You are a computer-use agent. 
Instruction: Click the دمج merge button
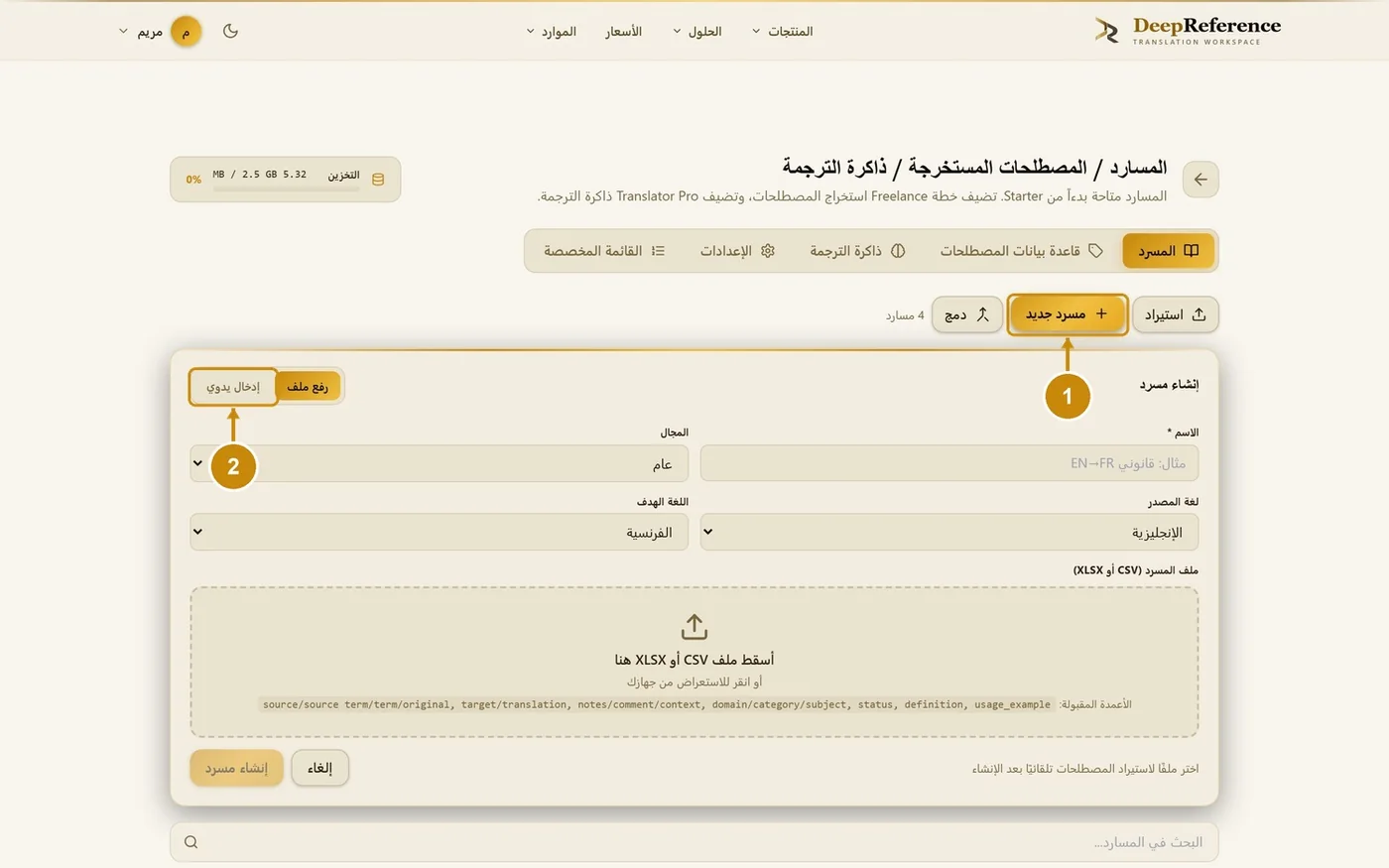tap(967, 314)
